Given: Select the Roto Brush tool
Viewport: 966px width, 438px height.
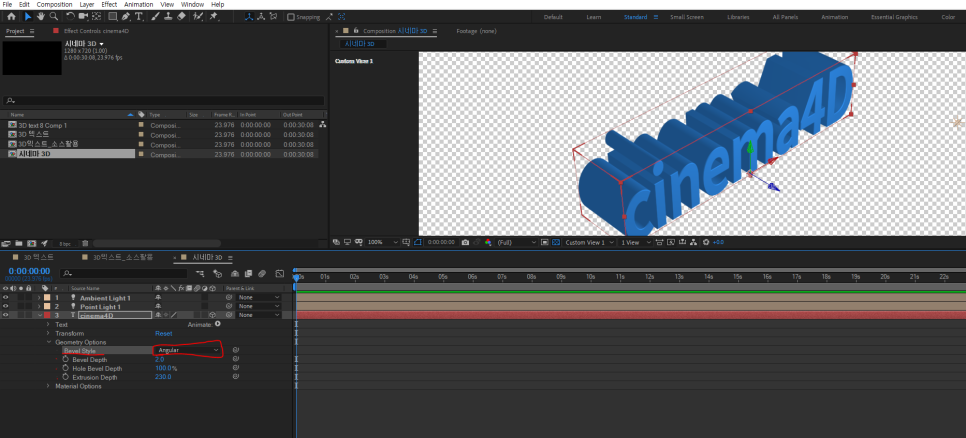Looking at the screenshot, I should point(198,17).
